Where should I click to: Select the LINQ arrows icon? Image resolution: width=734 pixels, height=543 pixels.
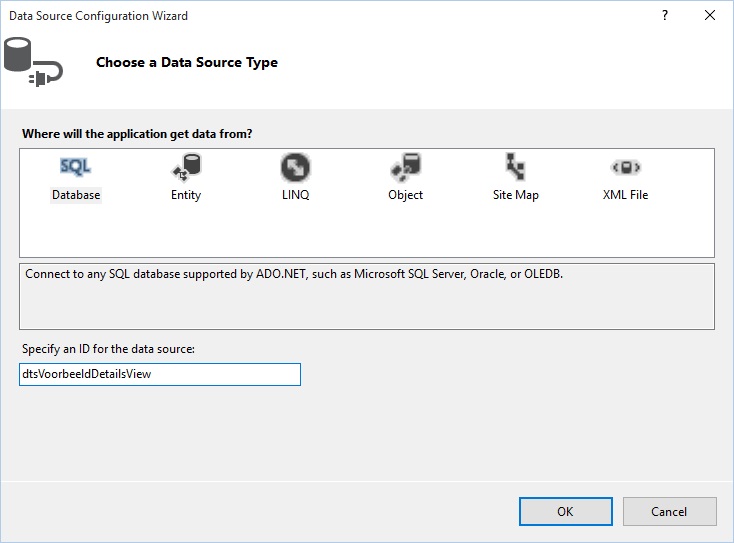pyautogui.click(x=295, y=167)
